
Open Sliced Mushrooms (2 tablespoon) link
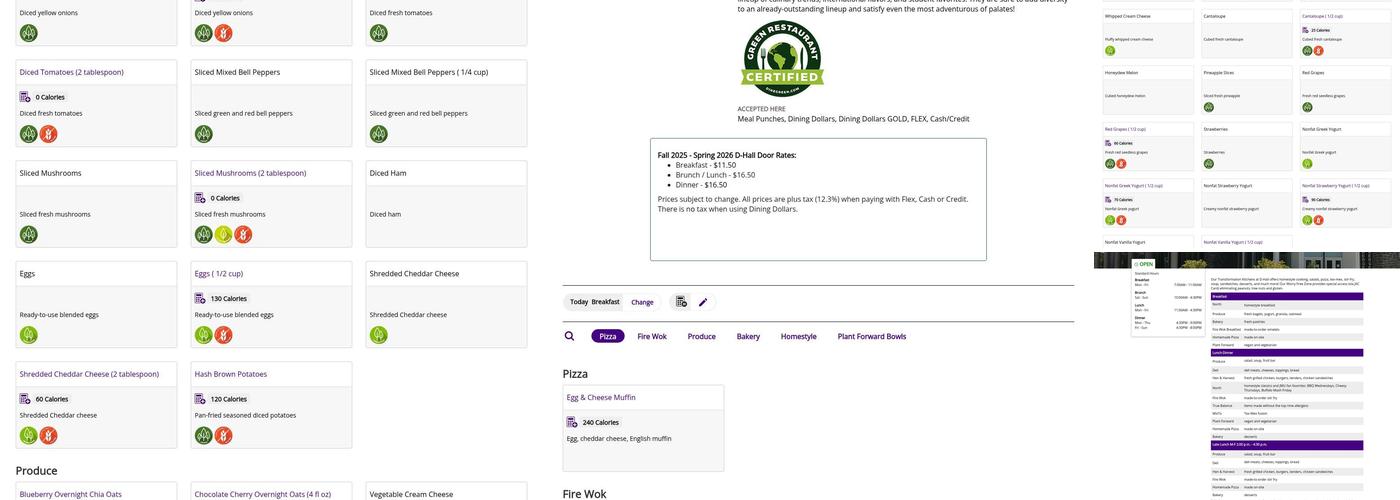pyautogui.click(x=250, y=173)
